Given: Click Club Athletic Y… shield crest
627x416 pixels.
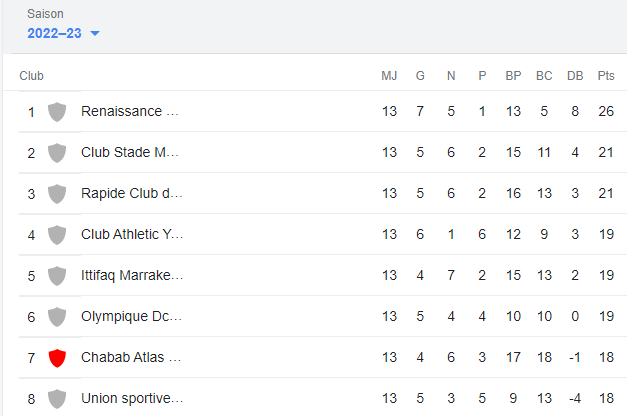Looking at the screenshot, I should tap(57, 235).
